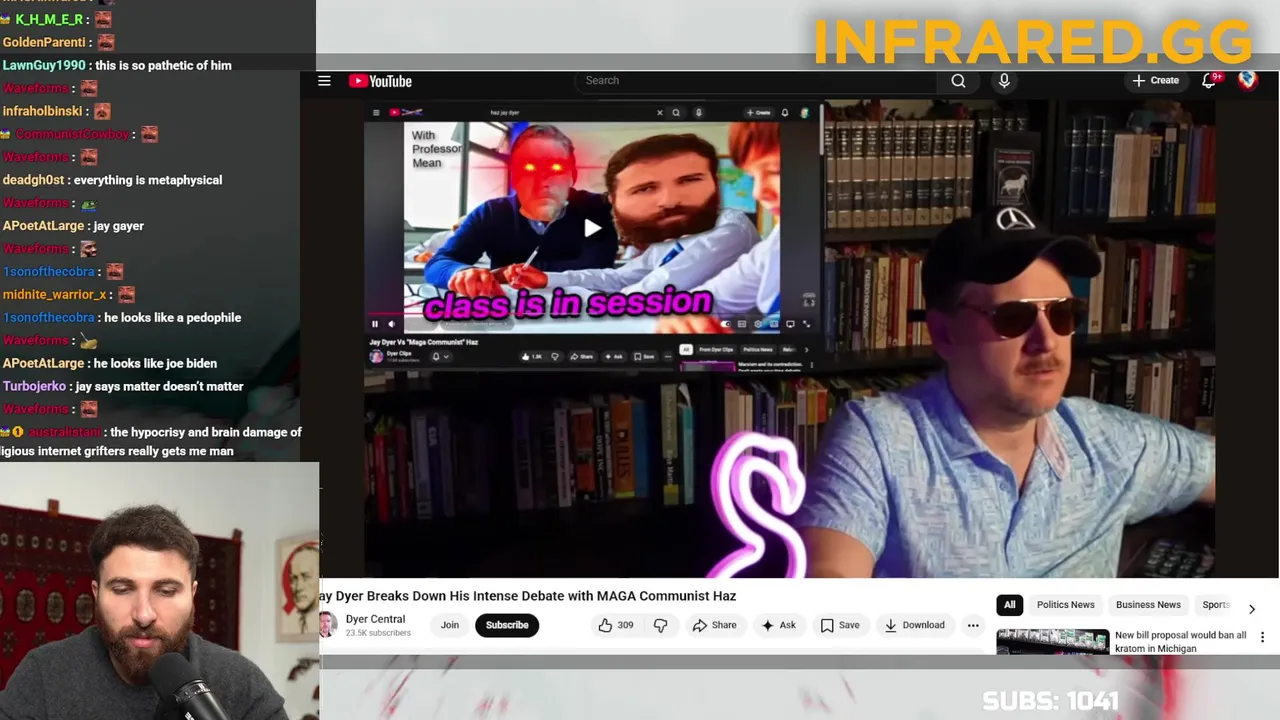Select the All filter chip
Viewport: 1280px width, 720px height.
click(1010, 605)
